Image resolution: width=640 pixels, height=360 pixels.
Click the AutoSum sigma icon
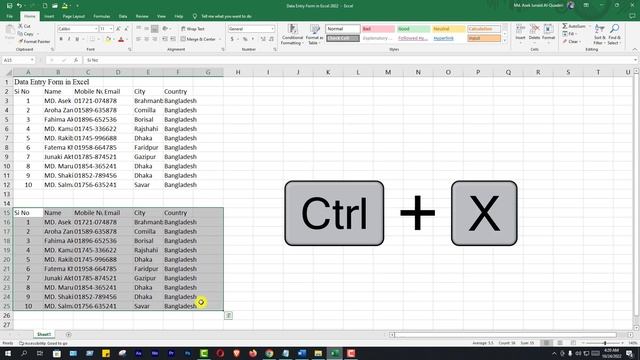click(565, 26)
